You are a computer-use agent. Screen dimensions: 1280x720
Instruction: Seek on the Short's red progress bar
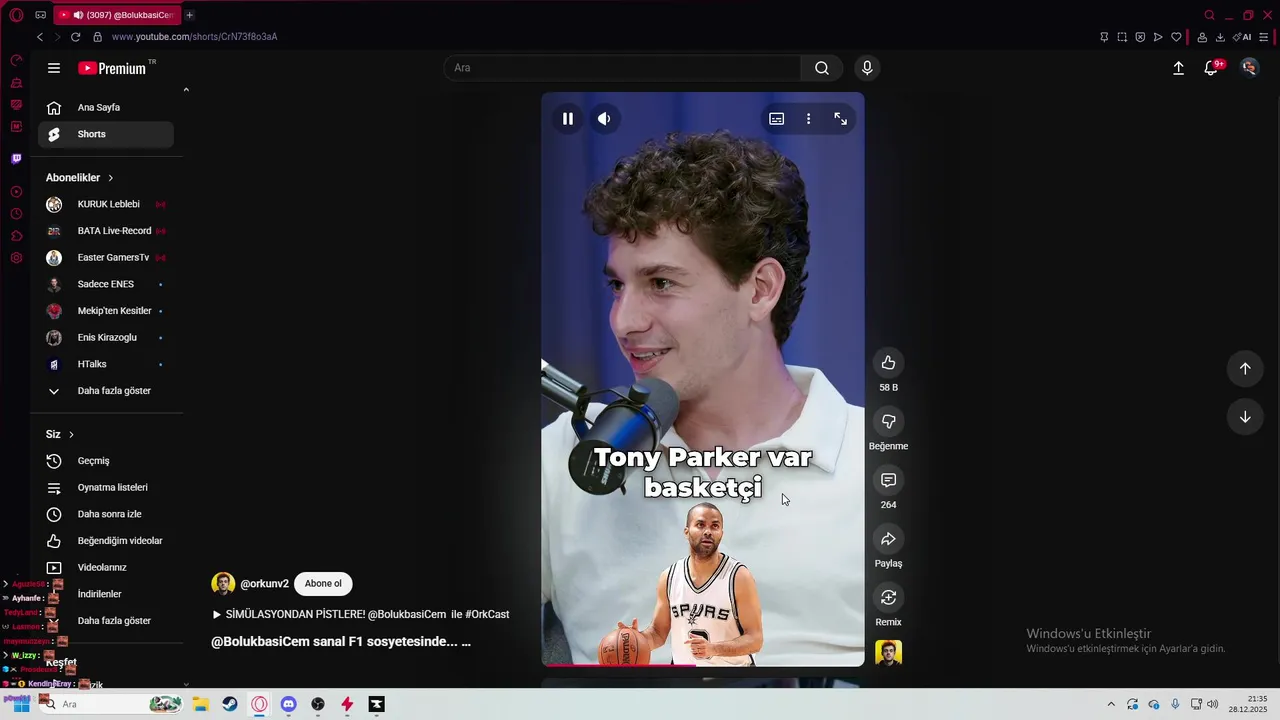click(703, 665)
